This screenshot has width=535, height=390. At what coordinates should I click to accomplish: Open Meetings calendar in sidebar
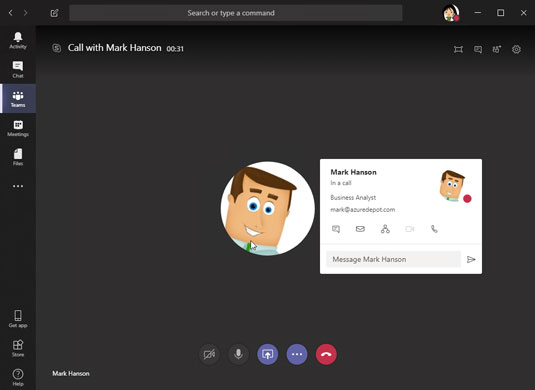[18, 128]
